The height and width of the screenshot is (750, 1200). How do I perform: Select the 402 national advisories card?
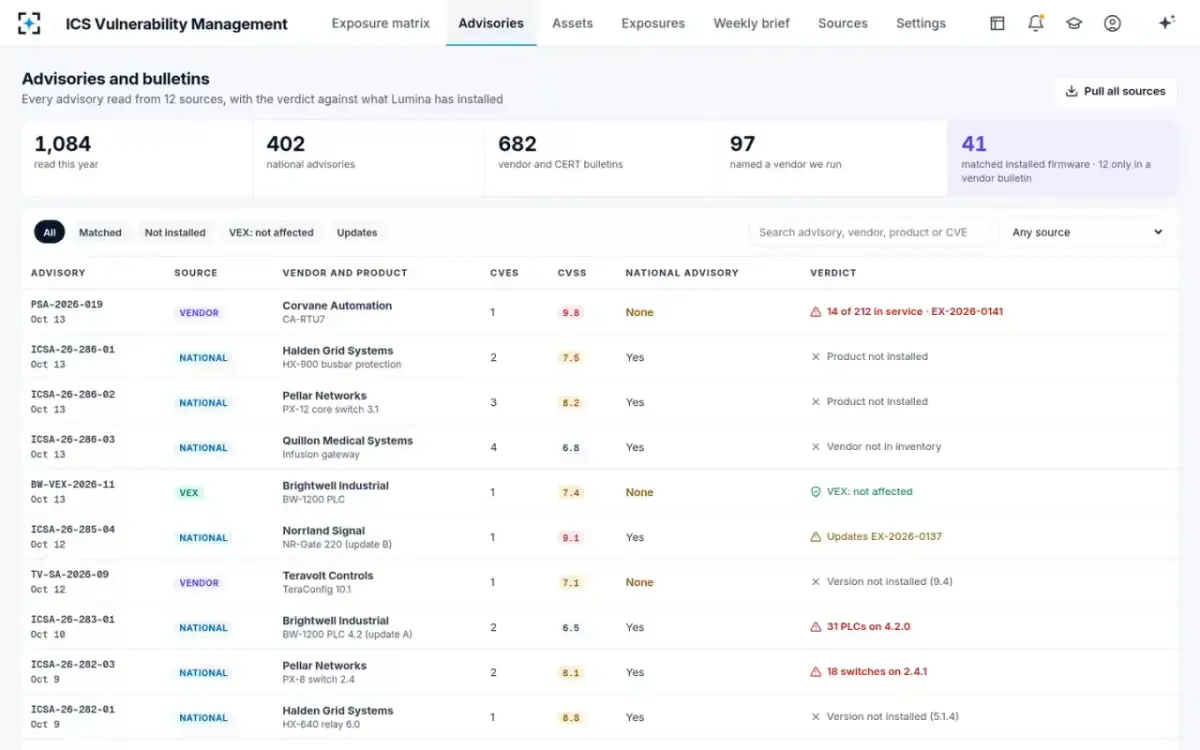(x=369, y=159)
